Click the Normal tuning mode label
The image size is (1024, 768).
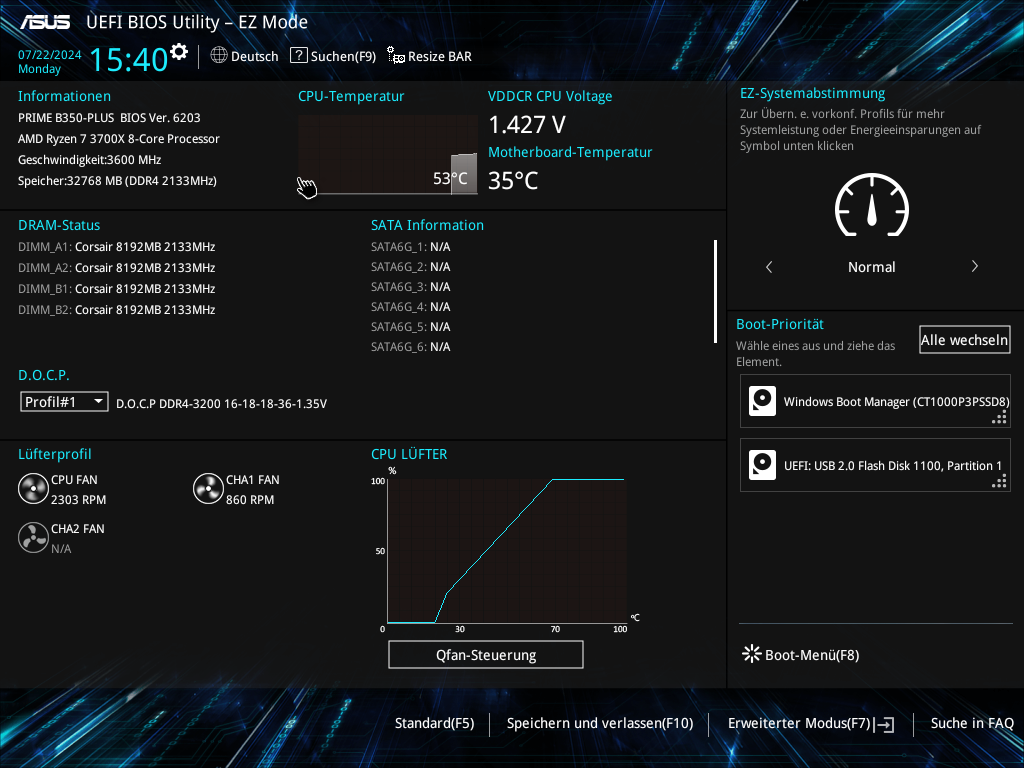pyautogui.click(x=872, y=267)
